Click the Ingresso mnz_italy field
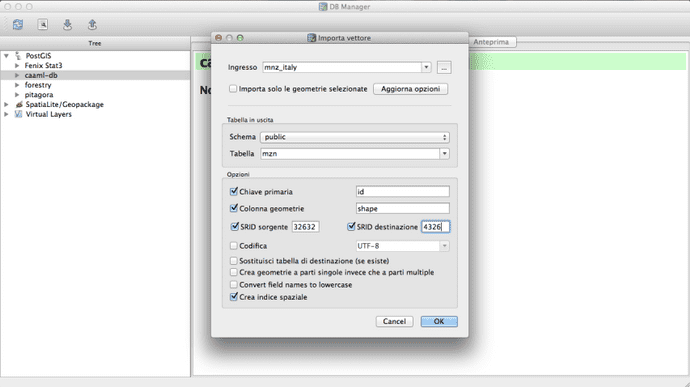Screen dimensions: 690x387 pyautogui.click(x=342, y=67)
